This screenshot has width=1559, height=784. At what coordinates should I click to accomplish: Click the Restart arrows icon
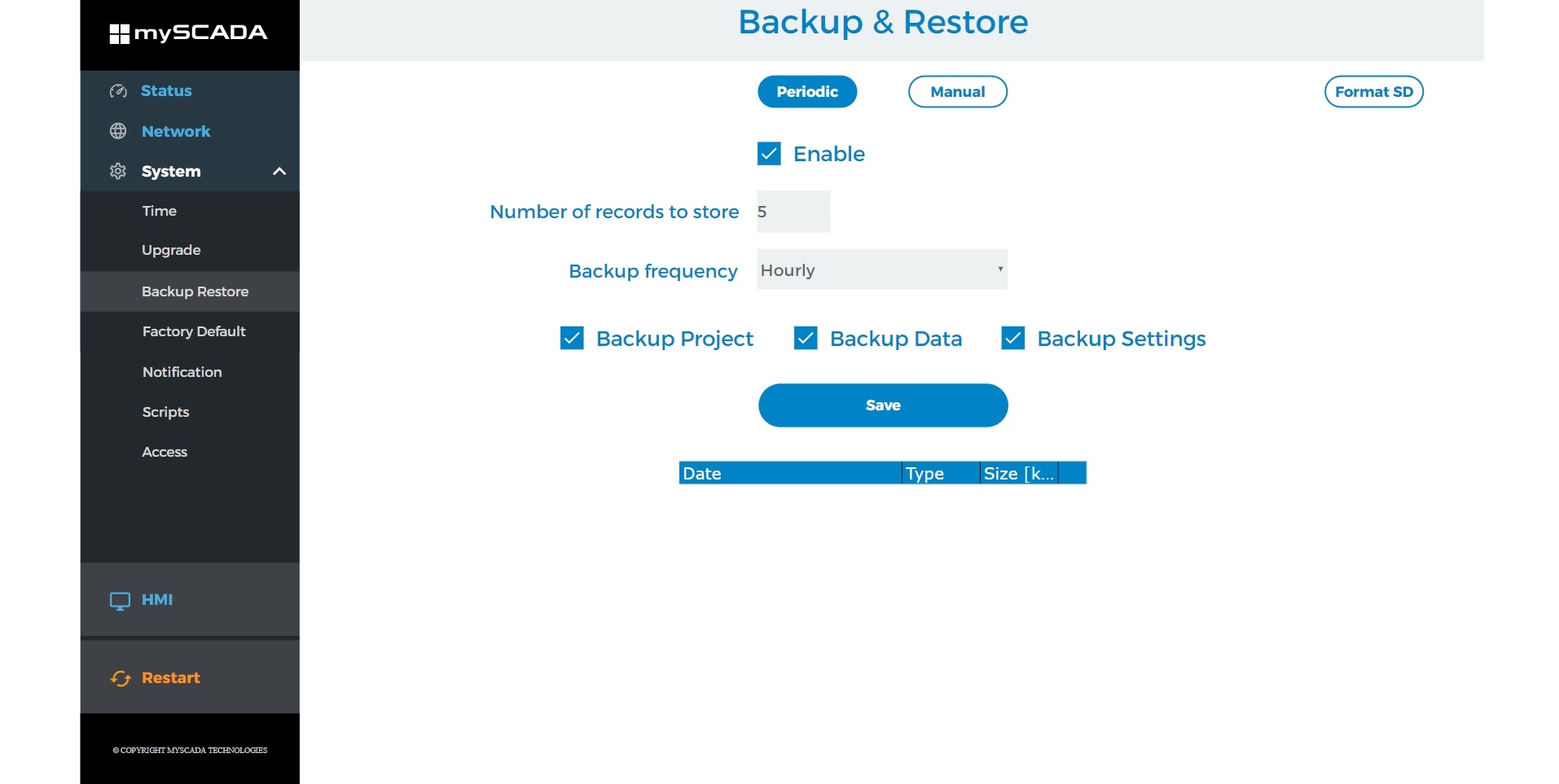coord(121,678)
